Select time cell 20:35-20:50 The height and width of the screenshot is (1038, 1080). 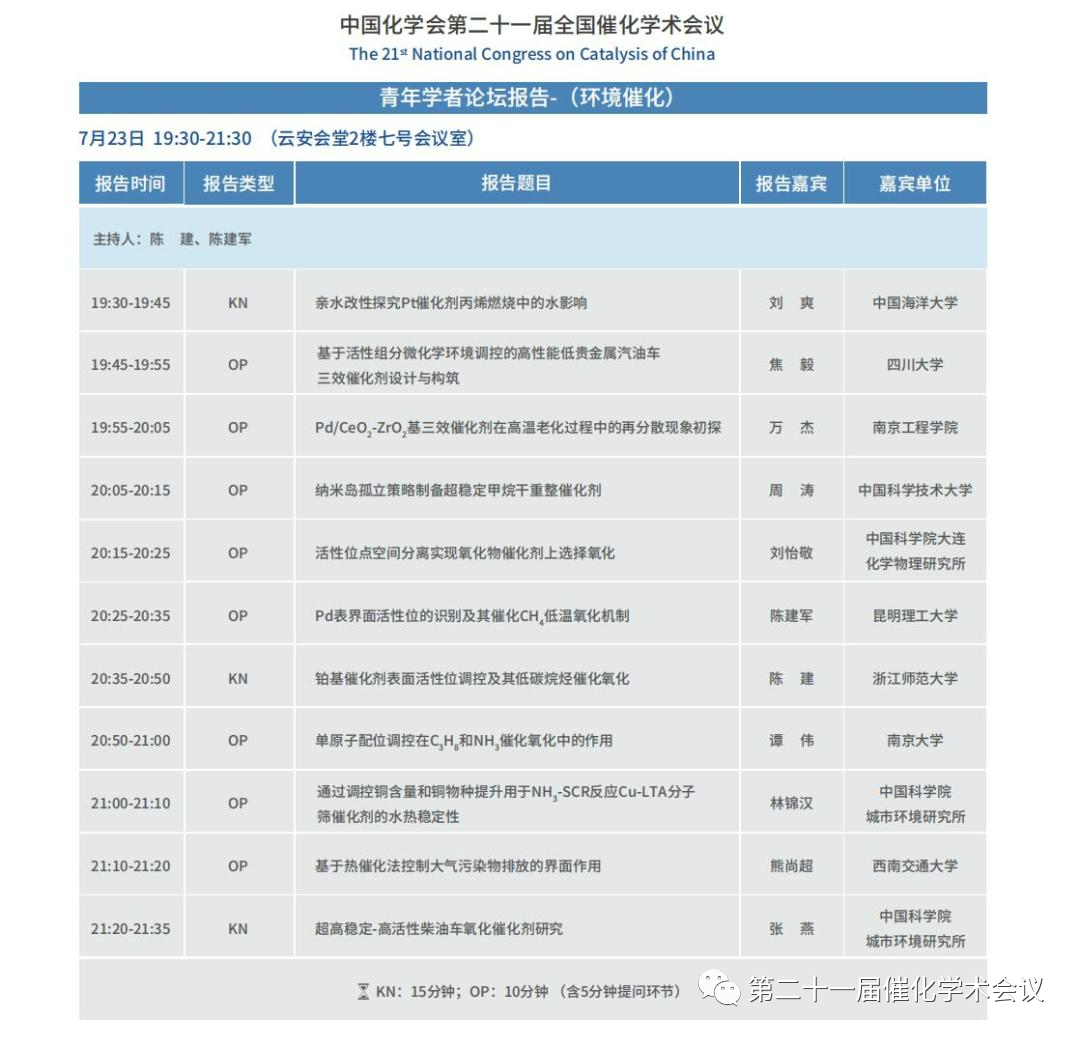(x=130, y=678)
